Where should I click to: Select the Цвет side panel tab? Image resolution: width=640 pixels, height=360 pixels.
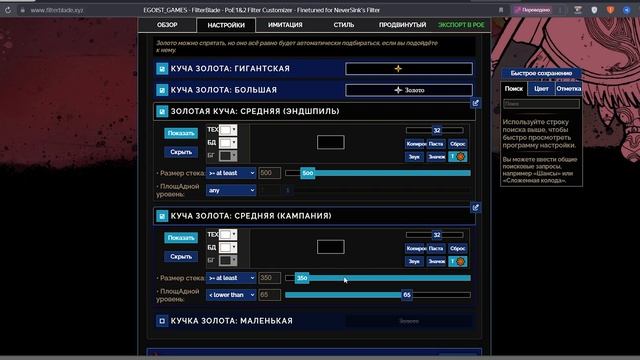tap(541, 89)
